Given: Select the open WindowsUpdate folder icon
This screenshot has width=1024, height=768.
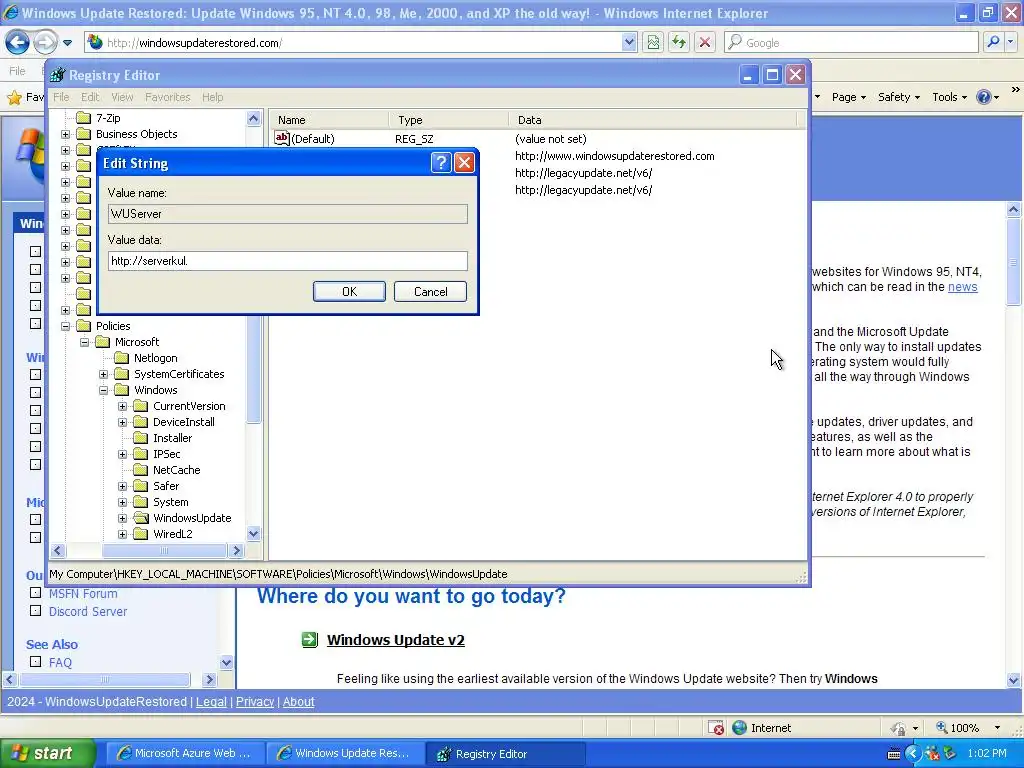Looking at the screenshot, I should click(x=141, y=518).
